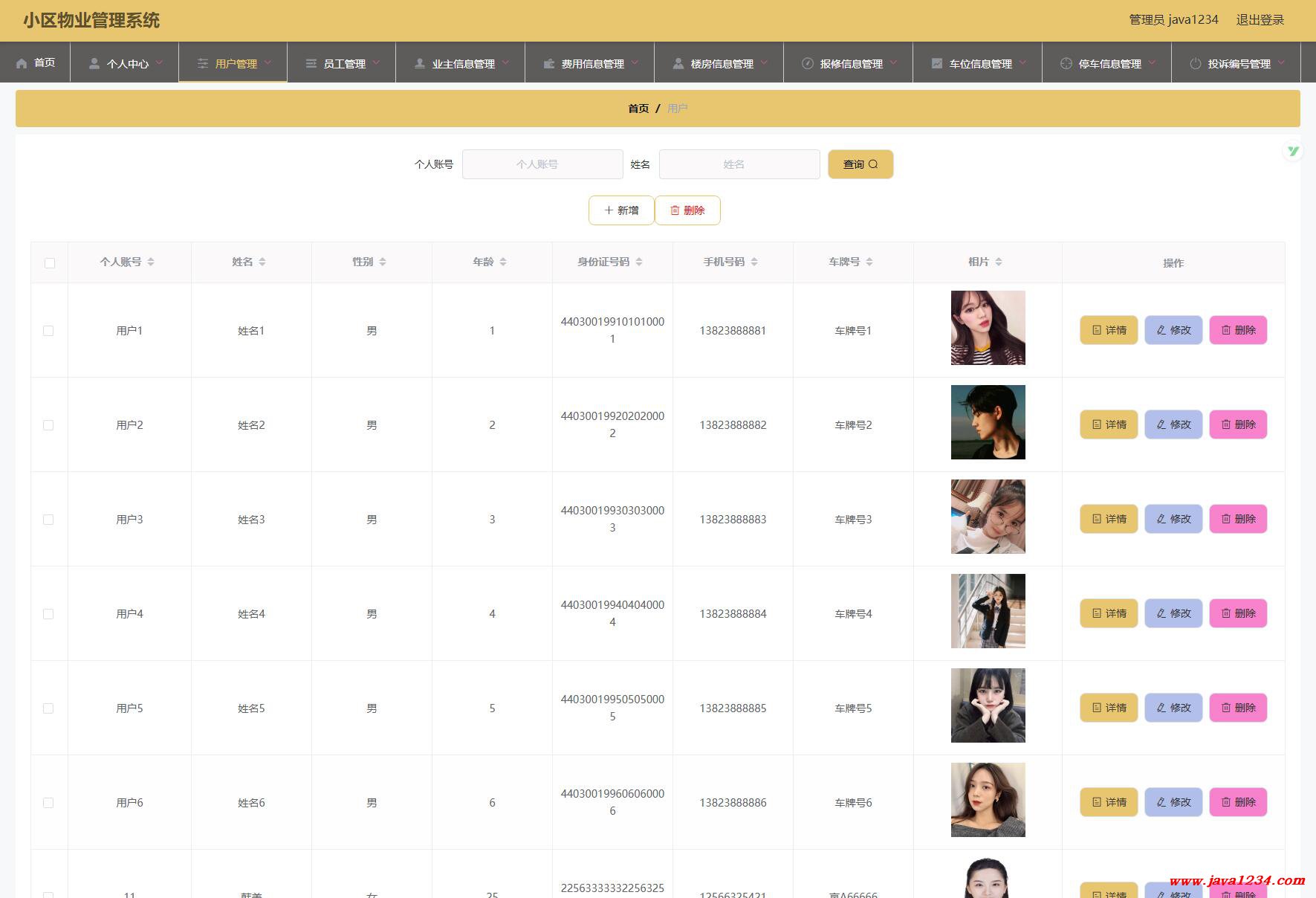1316x898 pixels.
Task: Expand the 用户管理 menu chevron
Action: (x=268, y=62)
